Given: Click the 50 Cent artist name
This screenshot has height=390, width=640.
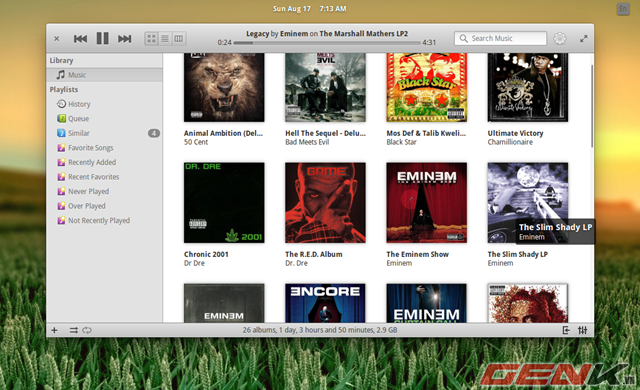Looking at the screenshot, I should click(x=196, y=142).
